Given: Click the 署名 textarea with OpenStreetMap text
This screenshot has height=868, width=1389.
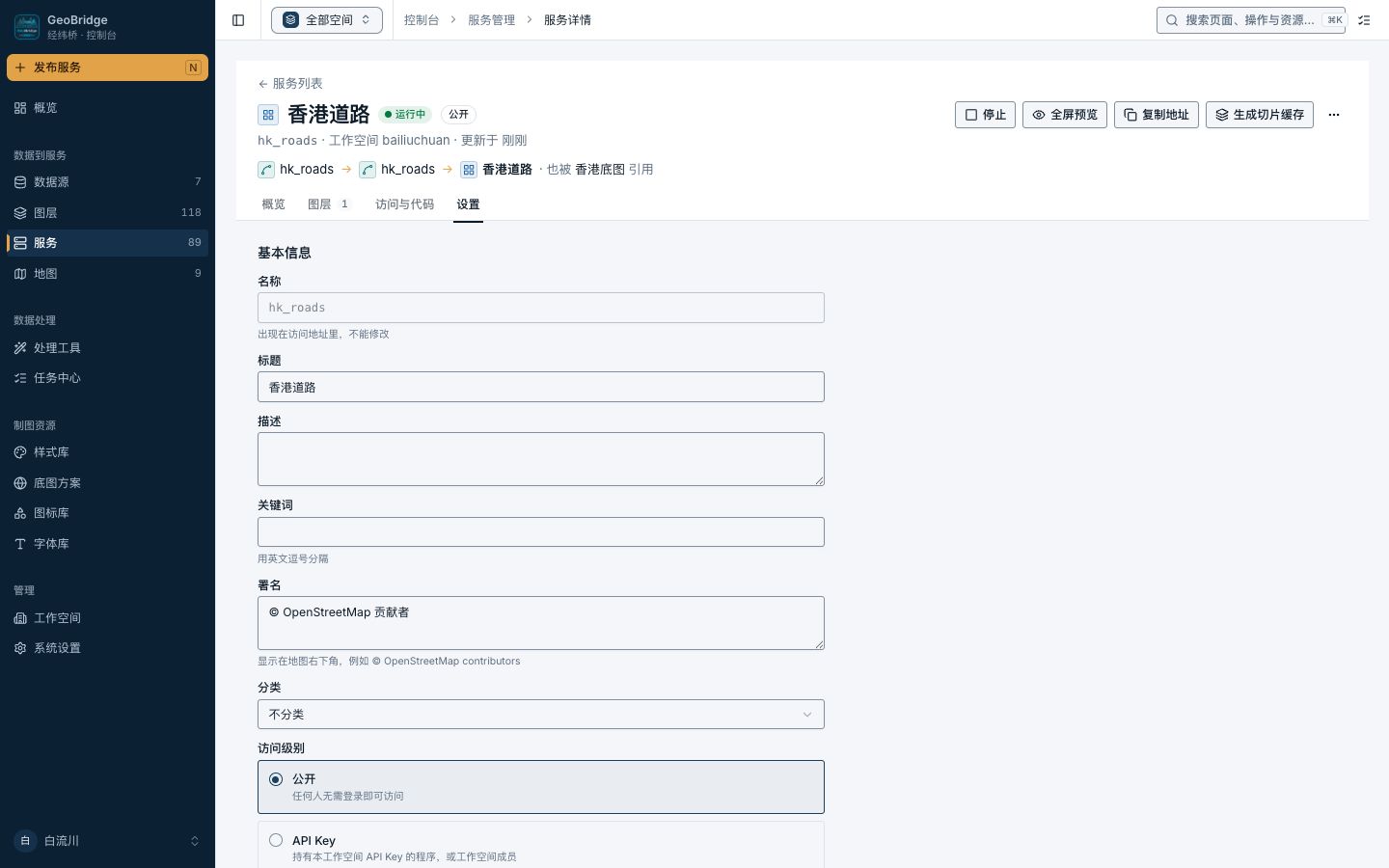Looking at the screenshot, I should click(541, 623).
